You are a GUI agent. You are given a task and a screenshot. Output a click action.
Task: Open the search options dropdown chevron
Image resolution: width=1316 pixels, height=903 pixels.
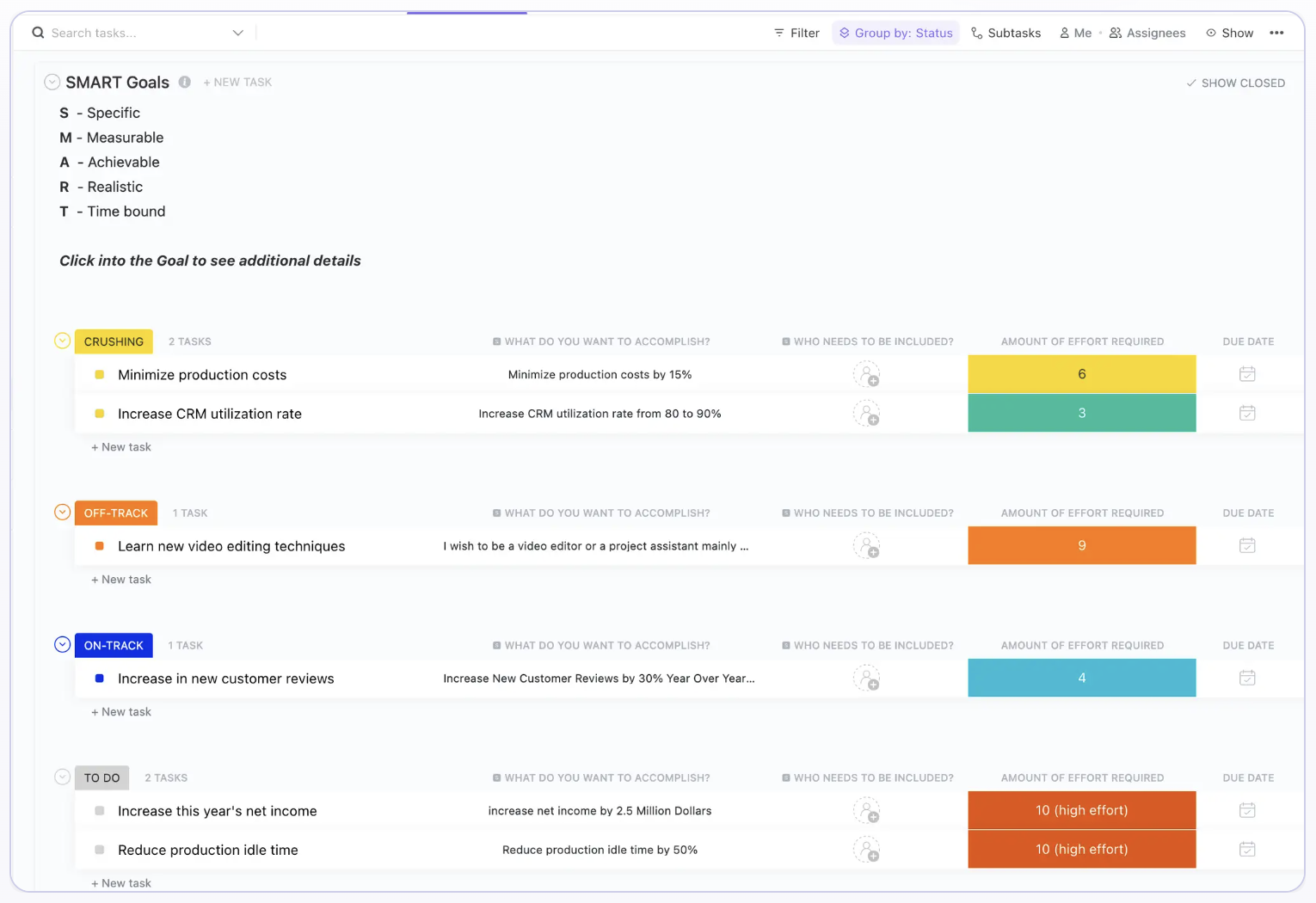238,33
